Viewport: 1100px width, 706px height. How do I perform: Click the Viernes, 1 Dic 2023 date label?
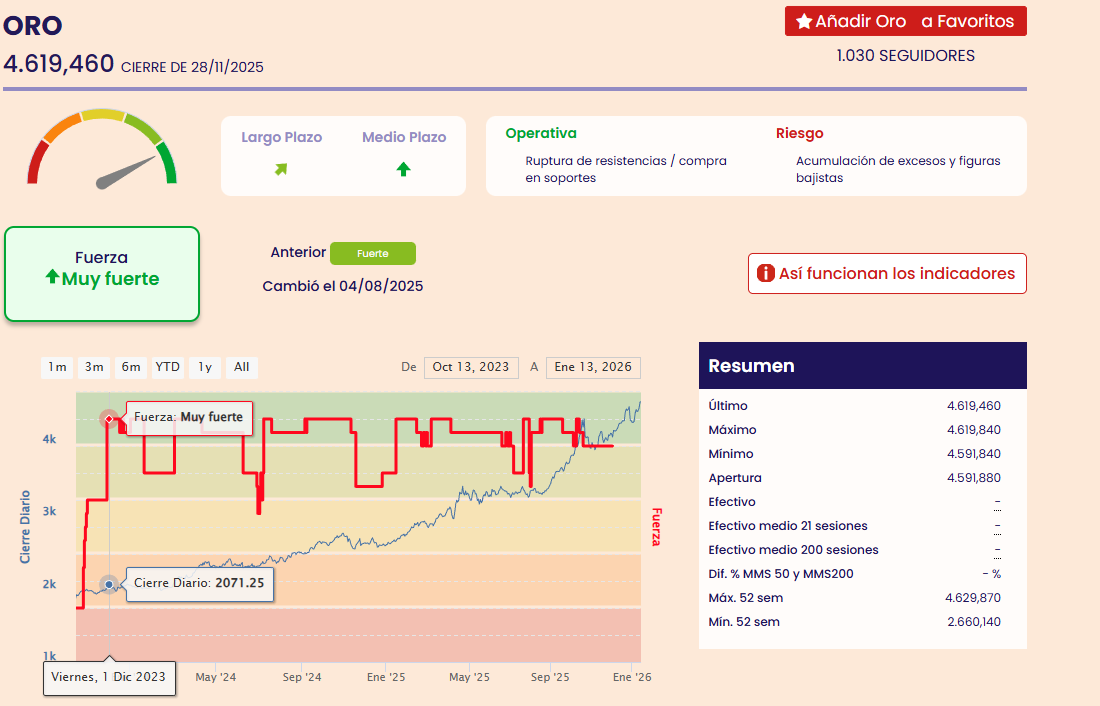tap(109, 677)
